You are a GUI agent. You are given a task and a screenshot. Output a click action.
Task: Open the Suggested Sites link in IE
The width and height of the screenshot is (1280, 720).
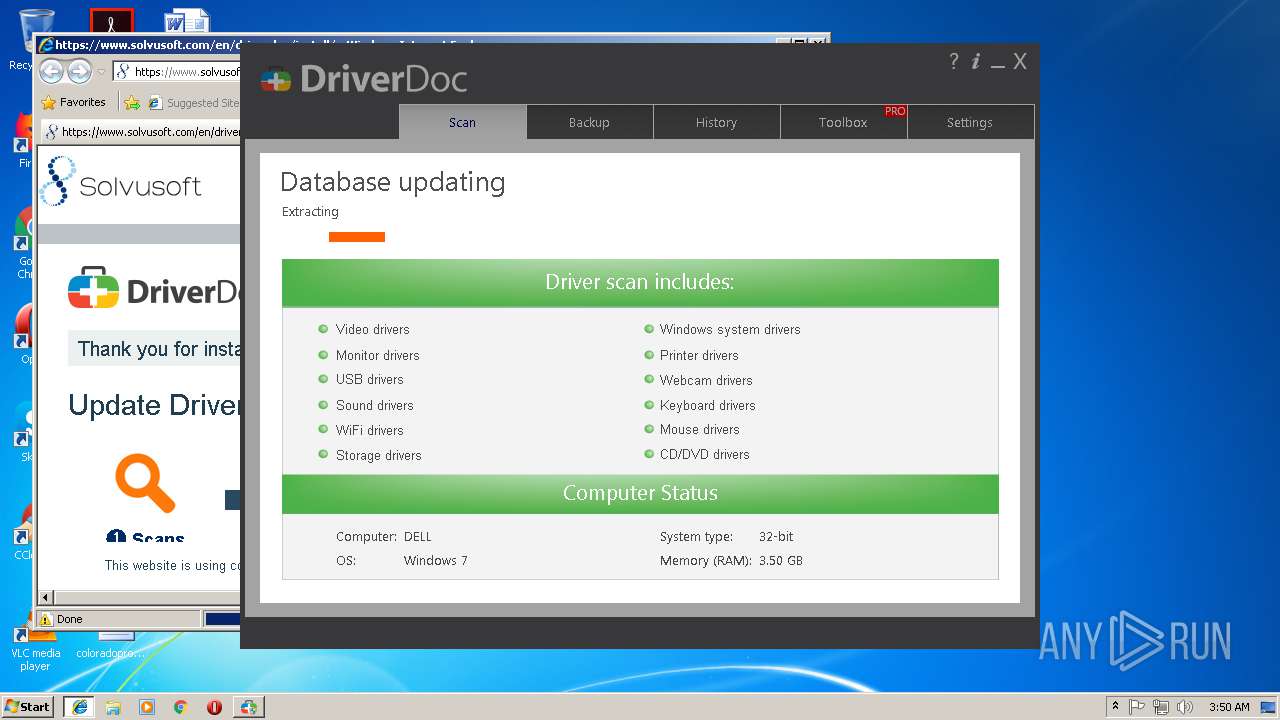point(194,102)
